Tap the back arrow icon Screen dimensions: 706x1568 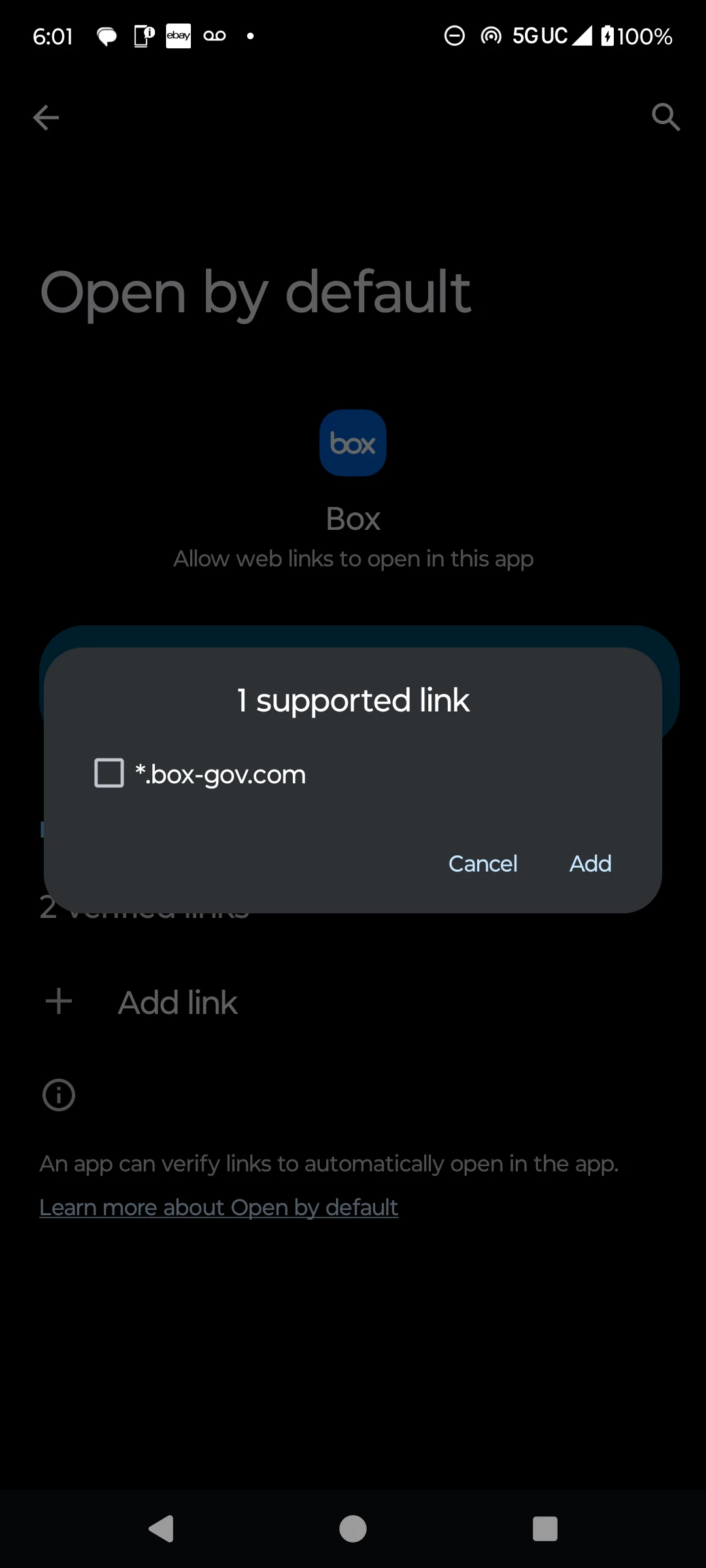coord(46,118)
